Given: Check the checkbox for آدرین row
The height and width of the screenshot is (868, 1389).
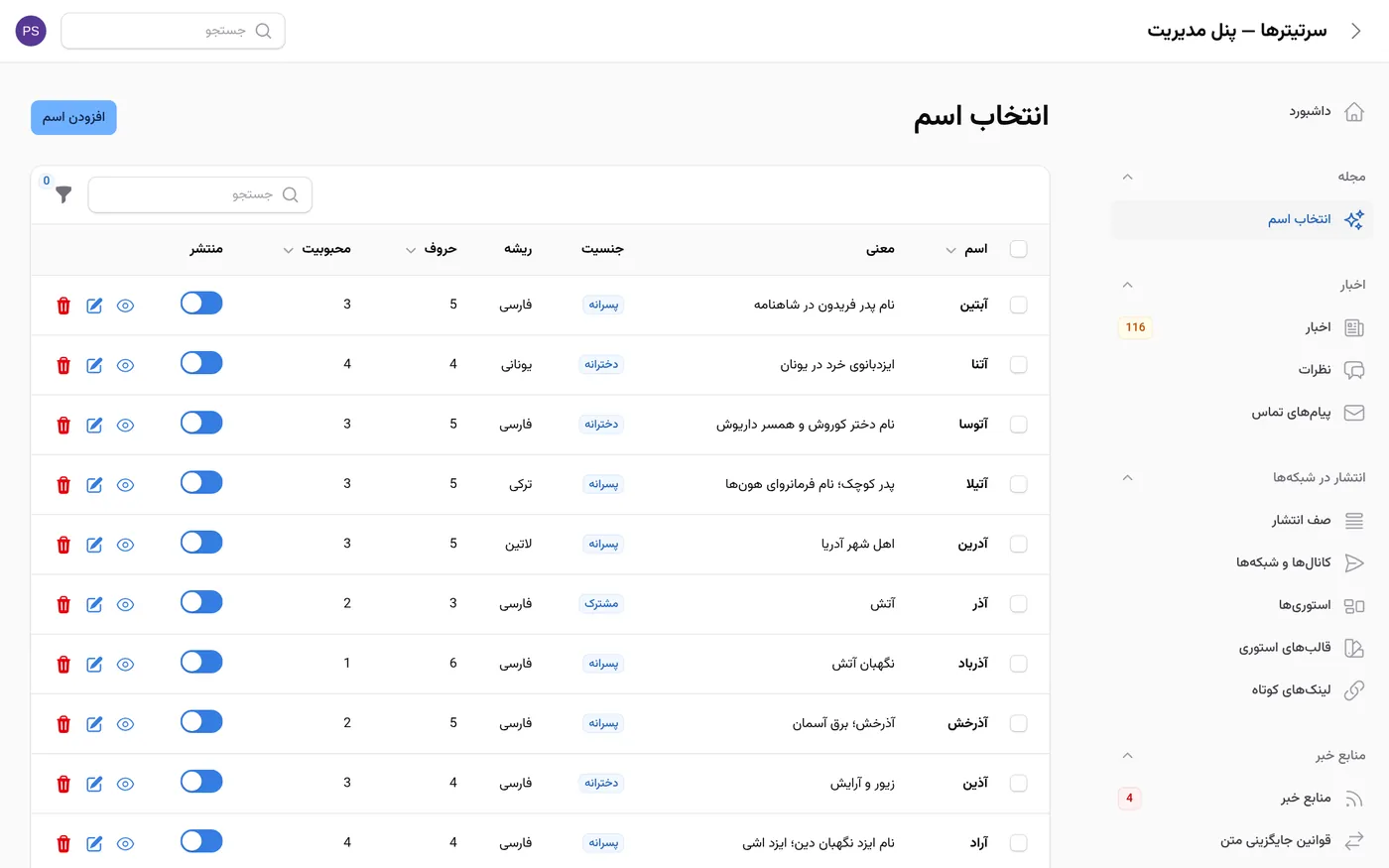Looking at the screenshot, I should [1018, 545].
